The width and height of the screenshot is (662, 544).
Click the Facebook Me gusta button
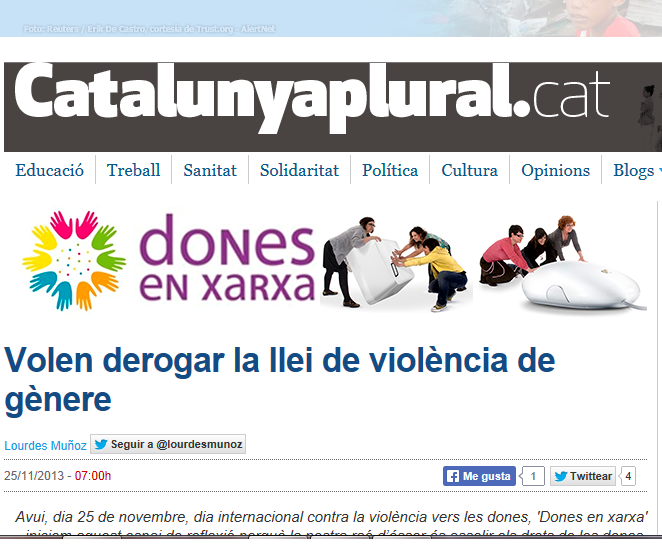[x=479, y=476]
